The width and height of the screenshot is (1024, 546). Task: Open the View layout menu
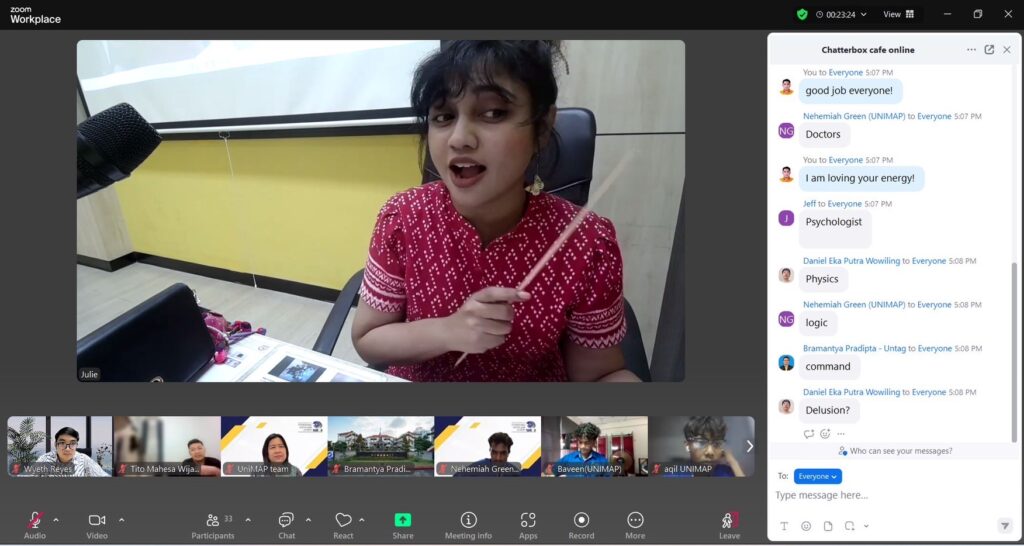click(899, 14)
